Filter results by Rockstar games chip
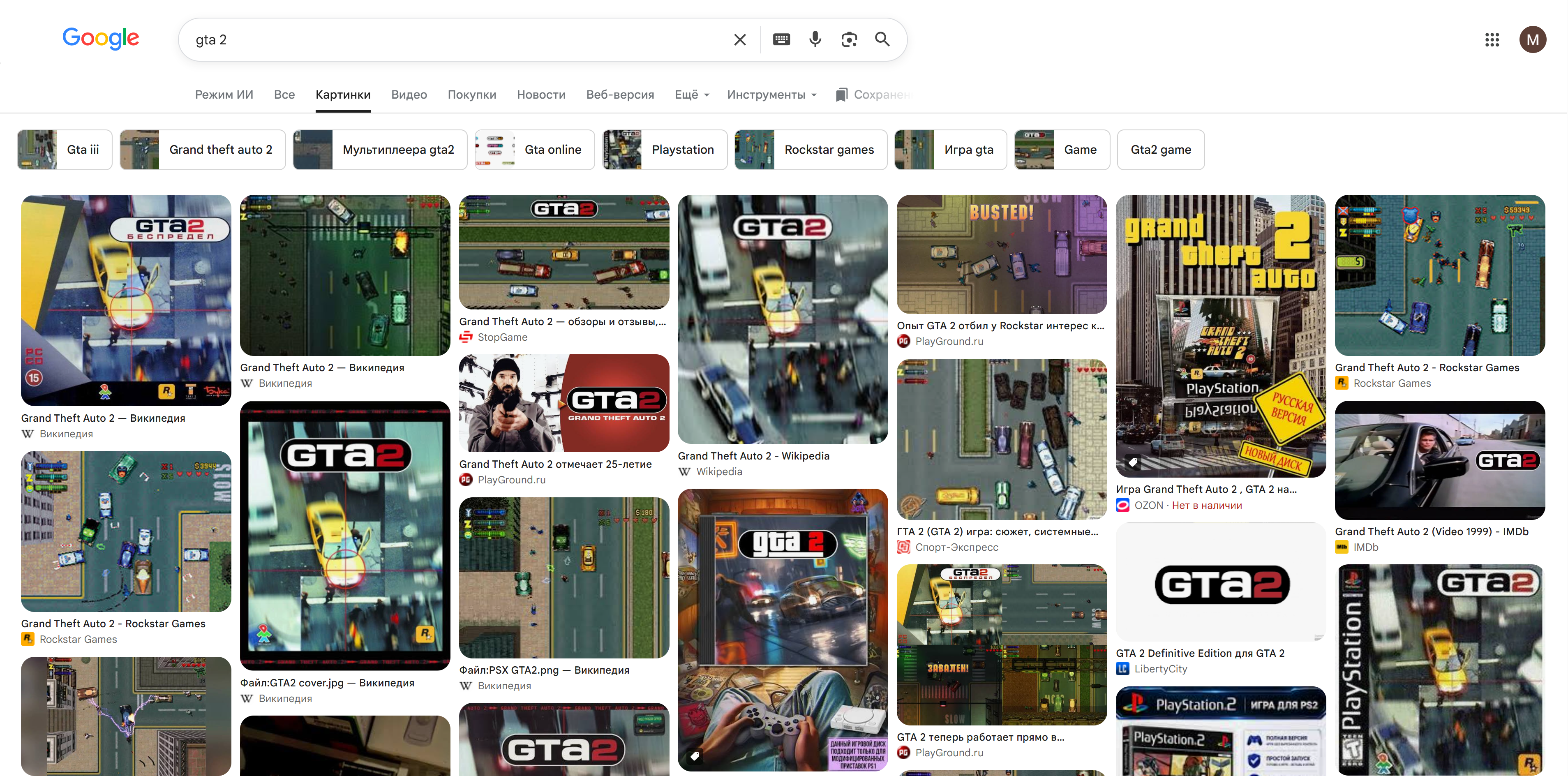Screen dimensions: 1568x776 pos(811,150)
